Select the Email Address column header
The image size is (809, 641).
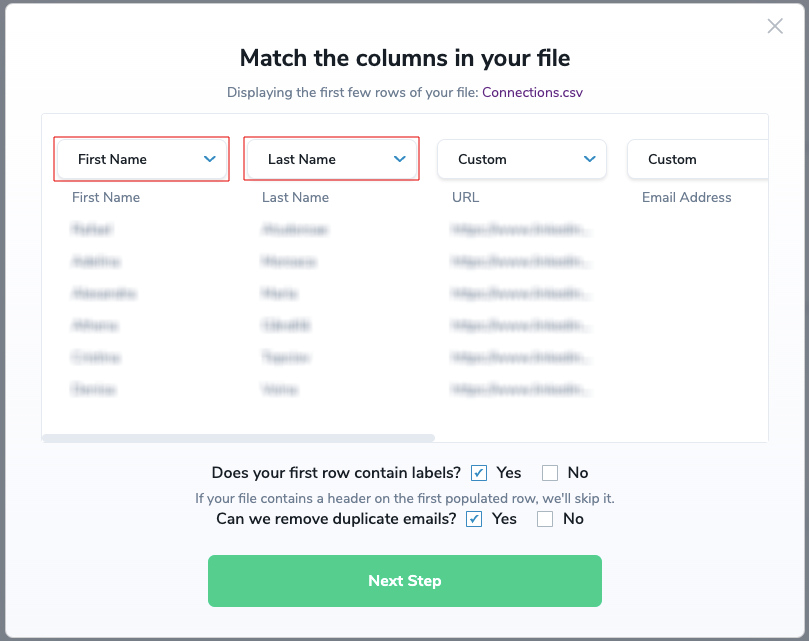687,197
